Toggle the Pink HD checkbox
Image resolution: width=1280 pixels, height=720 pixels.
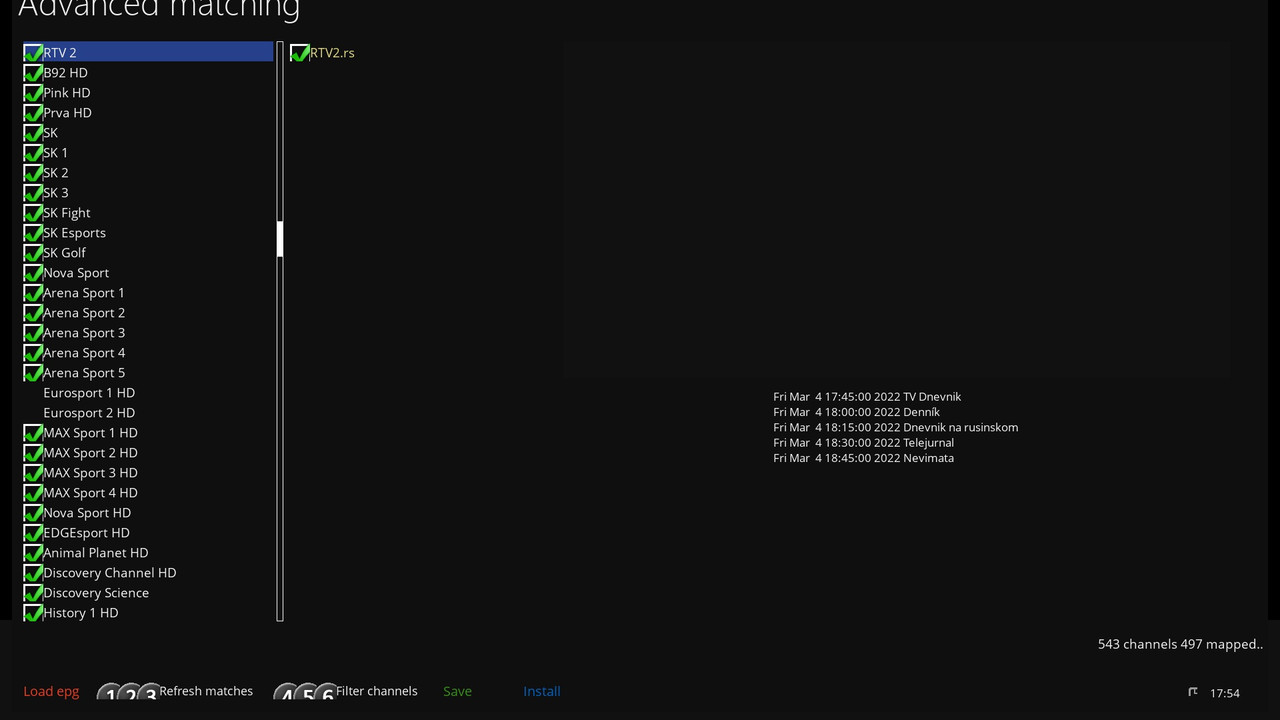point(33,92)
